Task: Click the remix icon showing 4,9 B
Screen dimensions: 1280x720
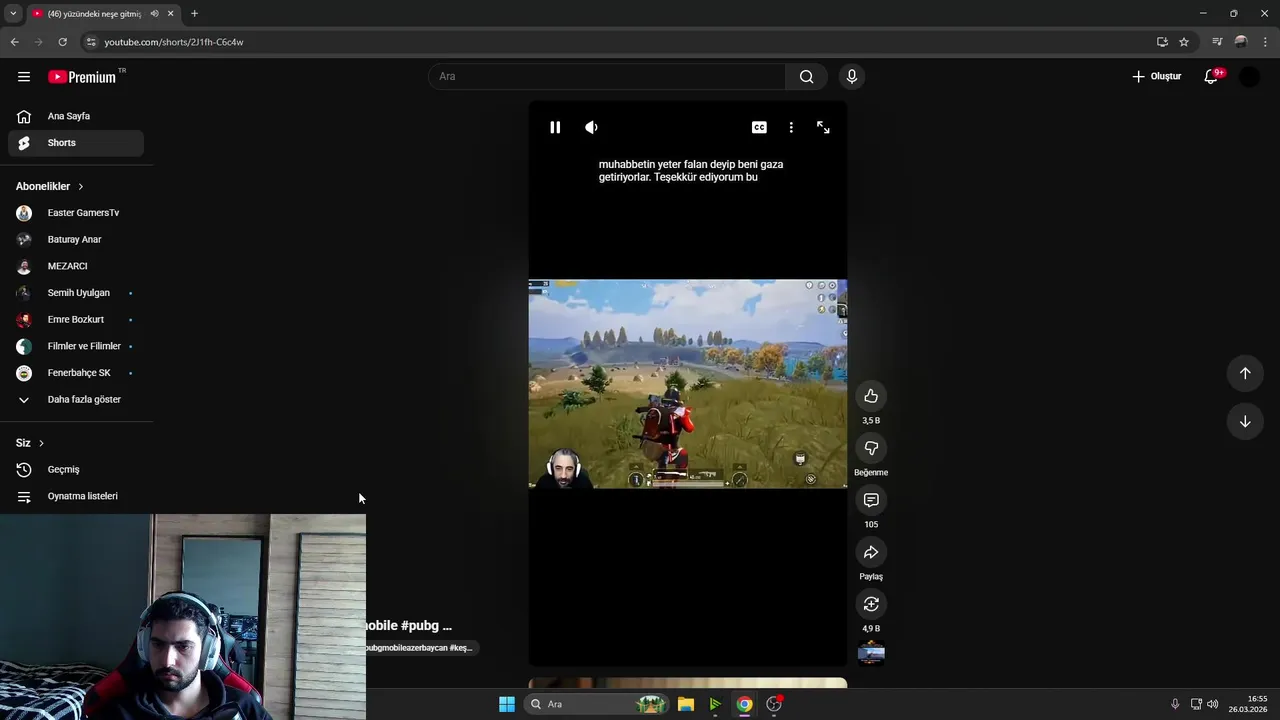Action: coord(871,604)
